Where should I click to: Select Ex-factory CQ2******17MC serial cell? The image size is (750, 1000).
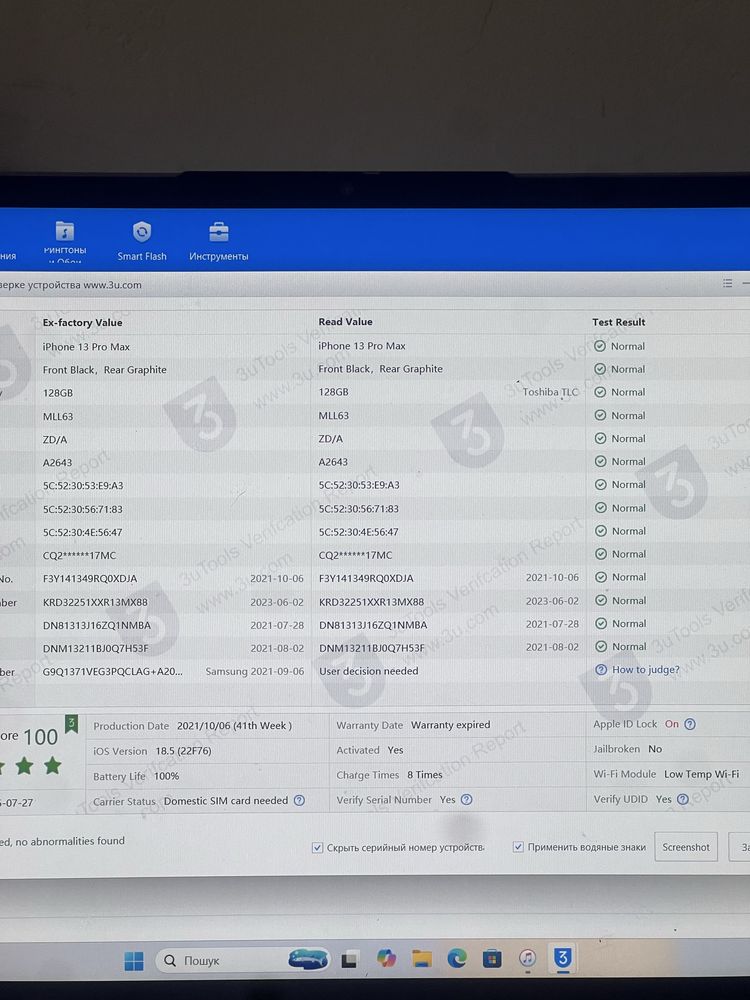(x=79, y=555)
